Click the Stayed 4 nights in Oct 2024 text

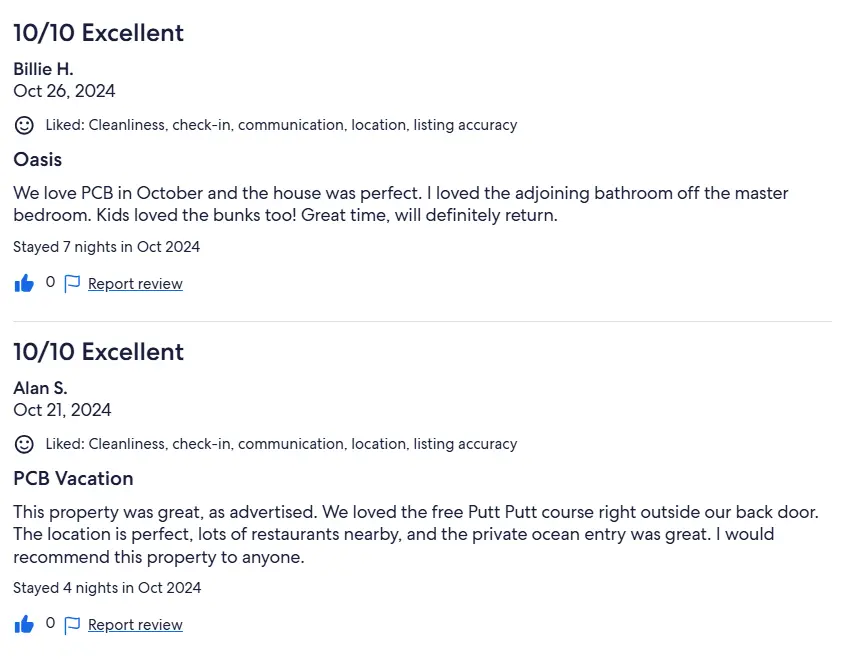107,588
